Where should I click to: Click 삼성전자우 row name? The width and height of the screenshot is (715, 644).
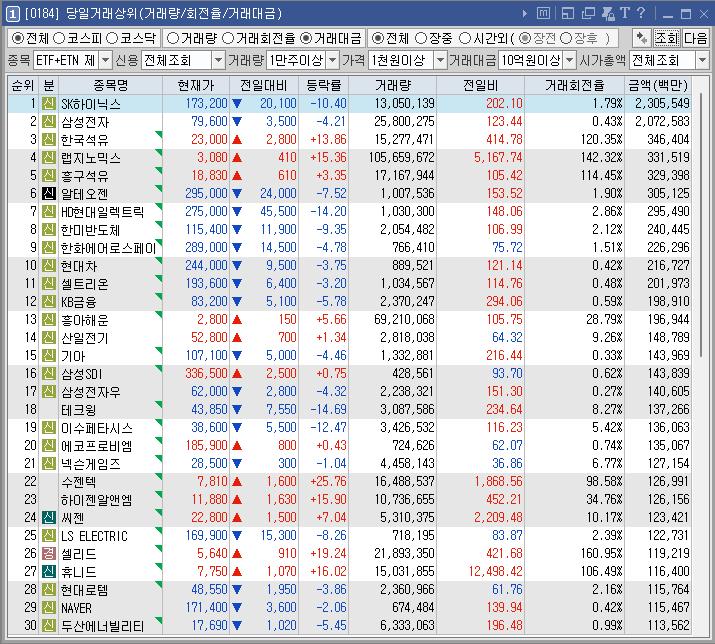click(x=90, y=392)
